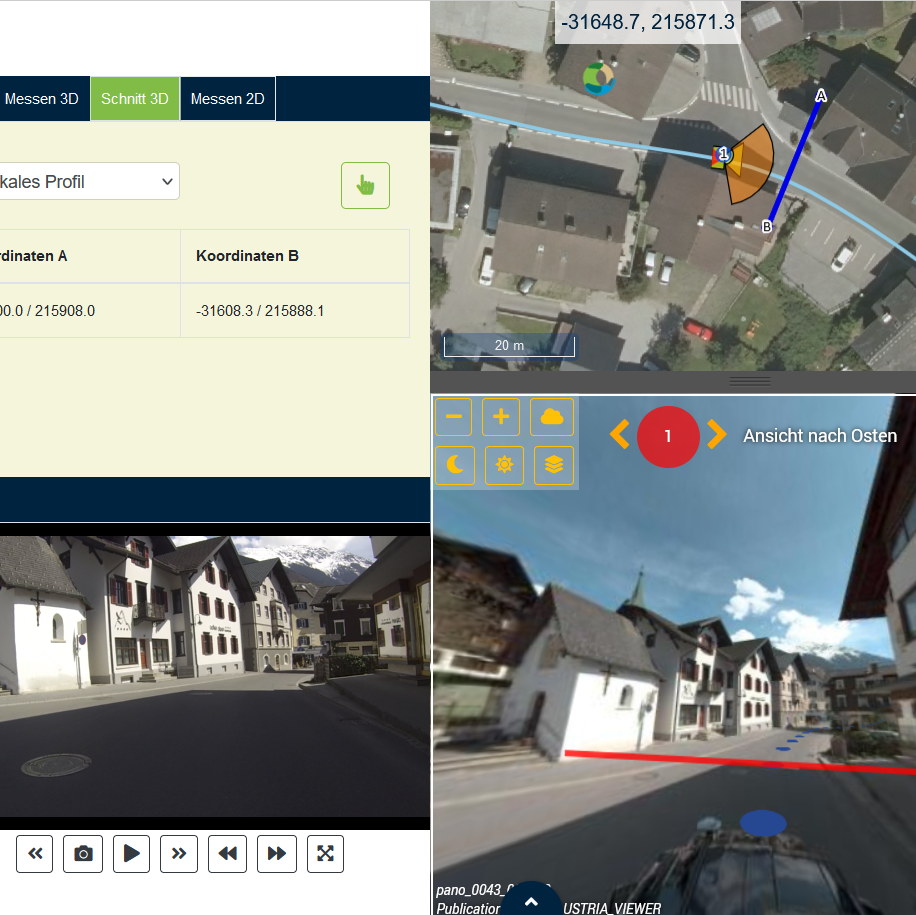Viewport: 916px width, 915px height.
Task: Click the red circle number 1 marker
Action: [x=668, y=436]
